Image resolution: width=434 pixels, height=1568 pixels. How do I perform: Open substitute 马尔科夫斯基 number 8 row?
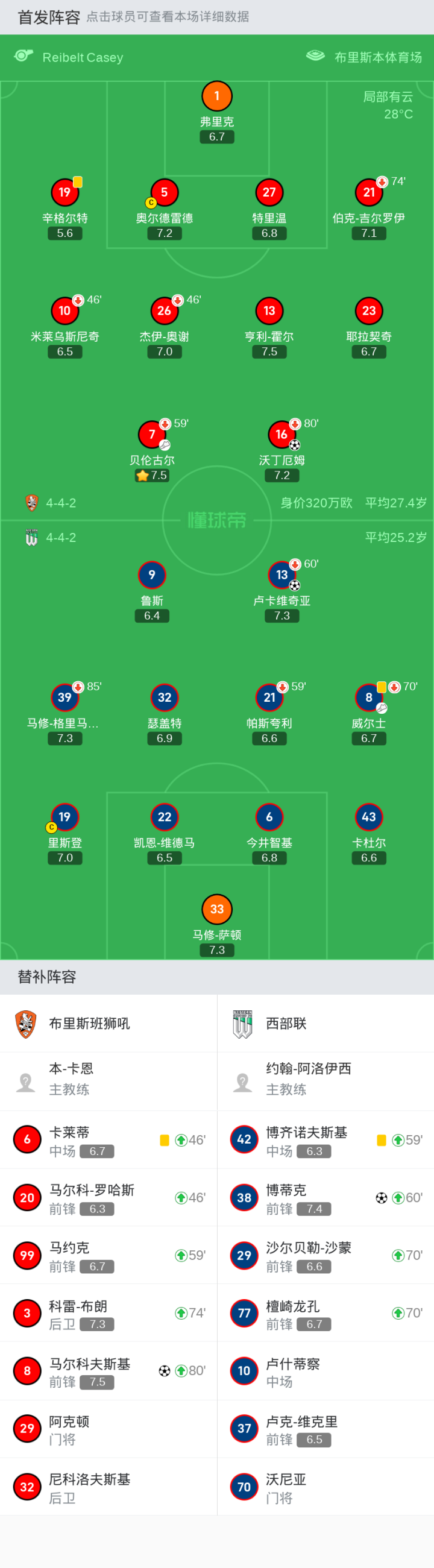(108, 1371)
